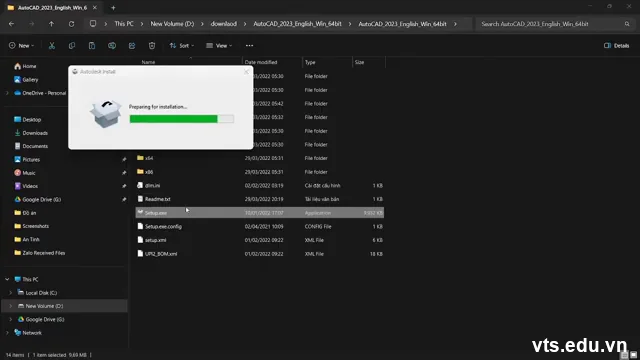Click the Copy toolbar icon
Screen dimensions: 640x360
[72, 46]
